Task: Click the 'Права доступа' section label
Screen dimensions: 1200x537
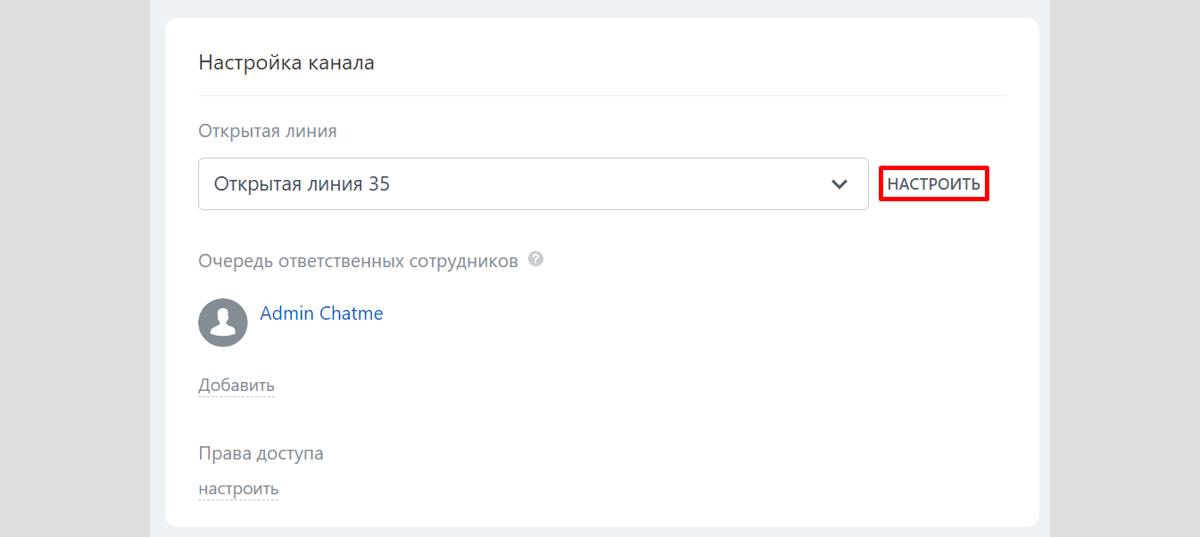Action: tap(260, 453)
